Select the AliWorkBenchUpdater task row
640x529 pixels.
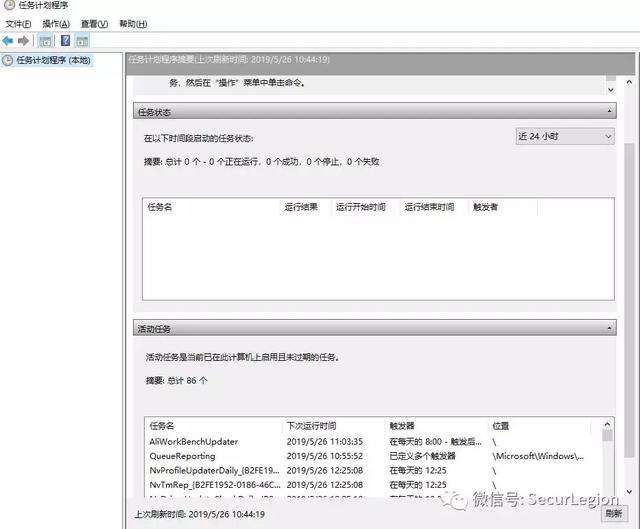pyautogui.click(x=373, y=442)
